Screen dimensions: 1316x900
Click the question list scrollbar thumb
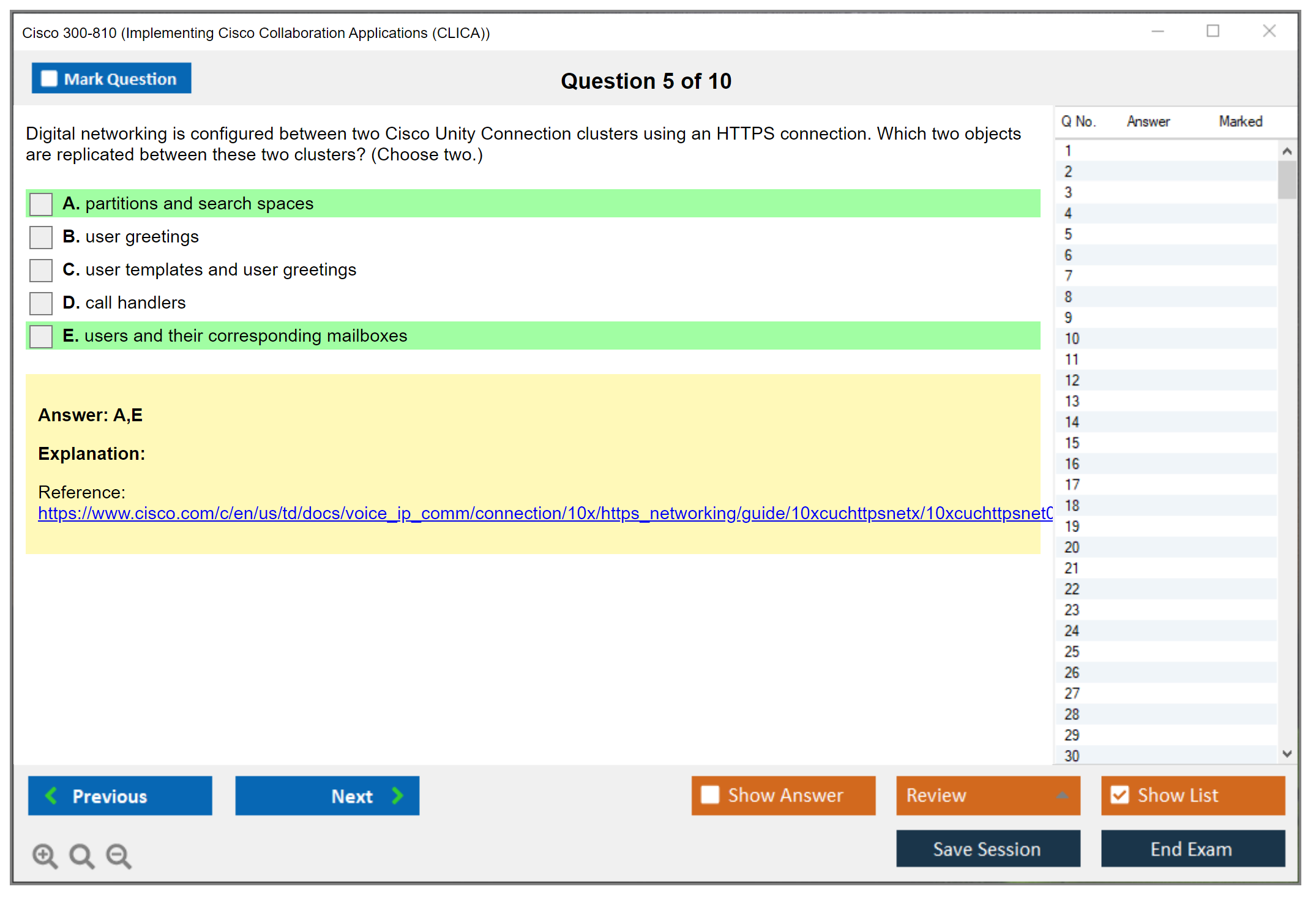point(1287,179)
